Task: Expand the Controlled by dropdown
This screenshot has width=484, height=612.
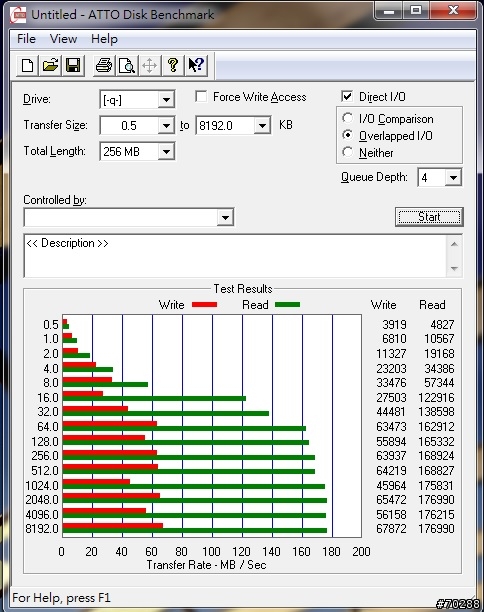Action: pos(225,217)
